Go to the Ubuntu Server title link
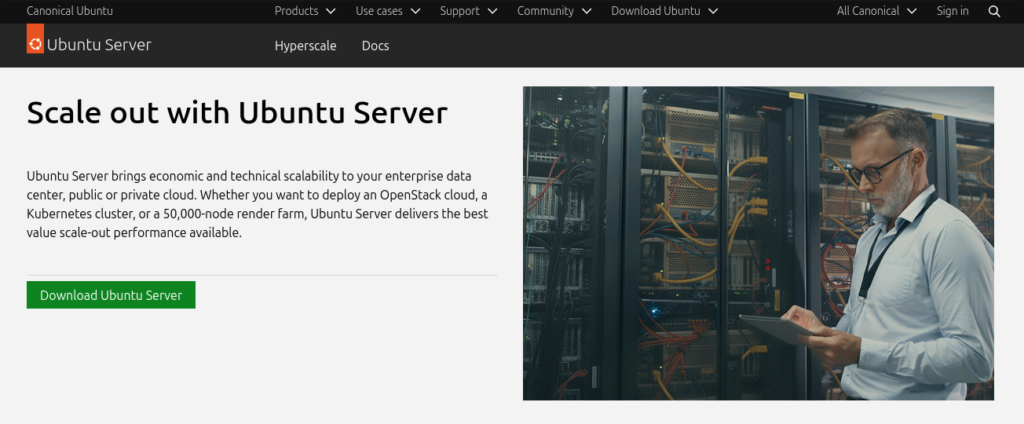Viewport: 1024px width, 424px height. point(99,45)
